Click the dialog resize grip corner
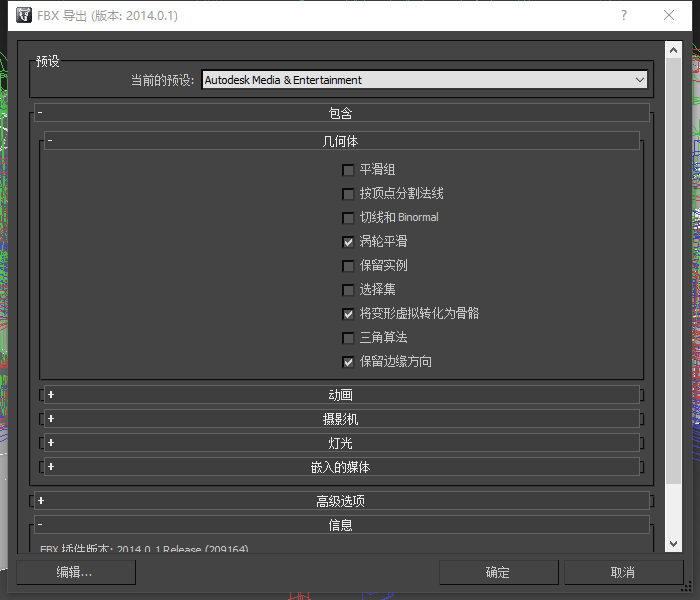 tap(687, 588)
